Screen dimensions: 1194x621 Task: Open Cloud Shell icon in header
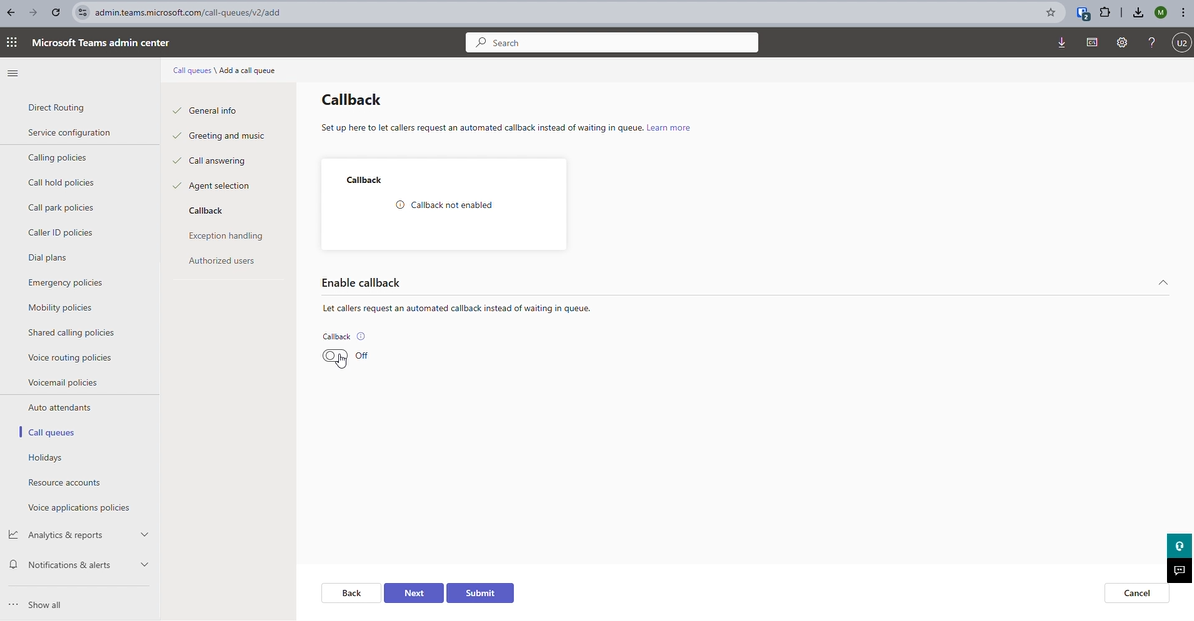pos(1092,43)
